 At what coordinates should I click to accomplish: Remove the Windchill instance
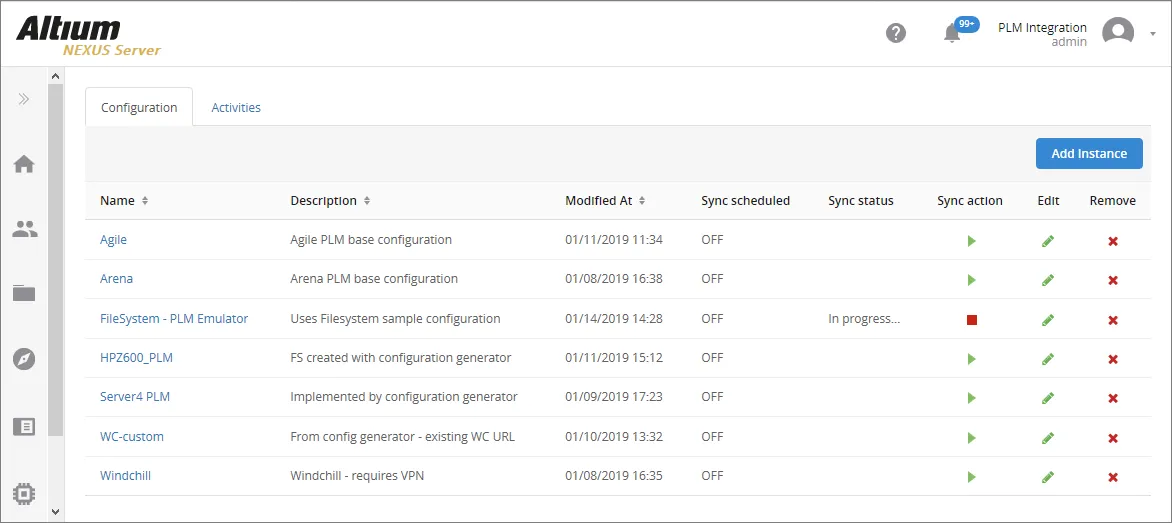pos(1112,477)
